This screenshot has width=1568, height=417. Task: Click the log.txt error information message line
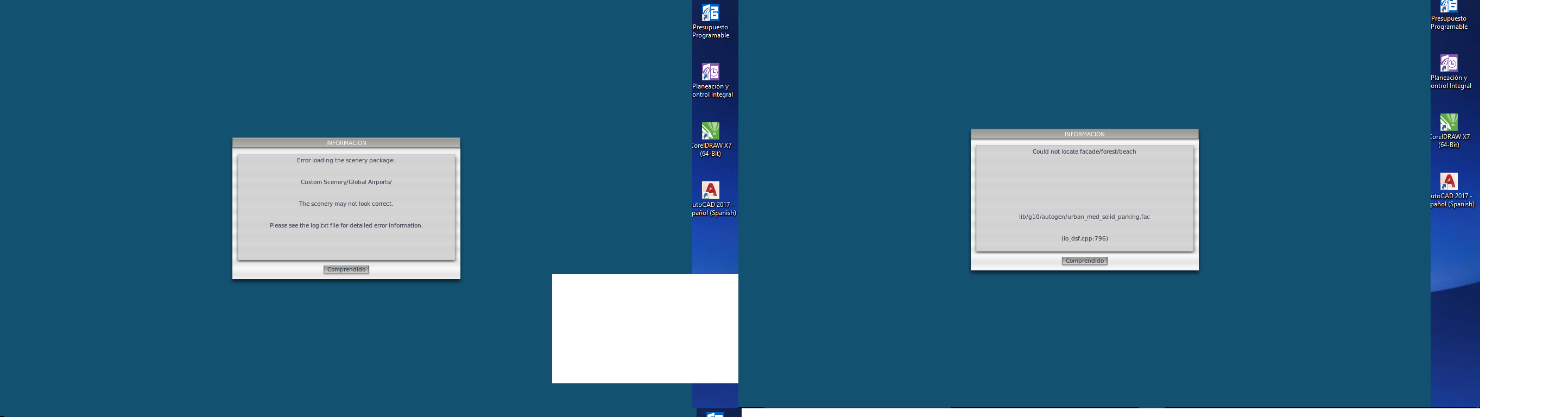(346, 226)
